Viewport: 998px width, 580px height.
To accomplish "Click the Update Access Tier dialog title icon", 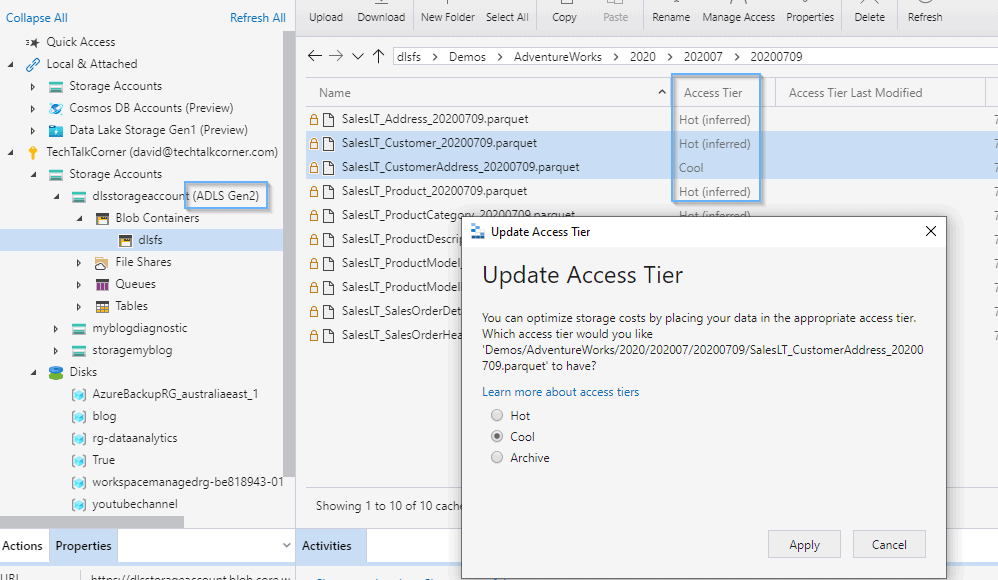I will 477,232.
